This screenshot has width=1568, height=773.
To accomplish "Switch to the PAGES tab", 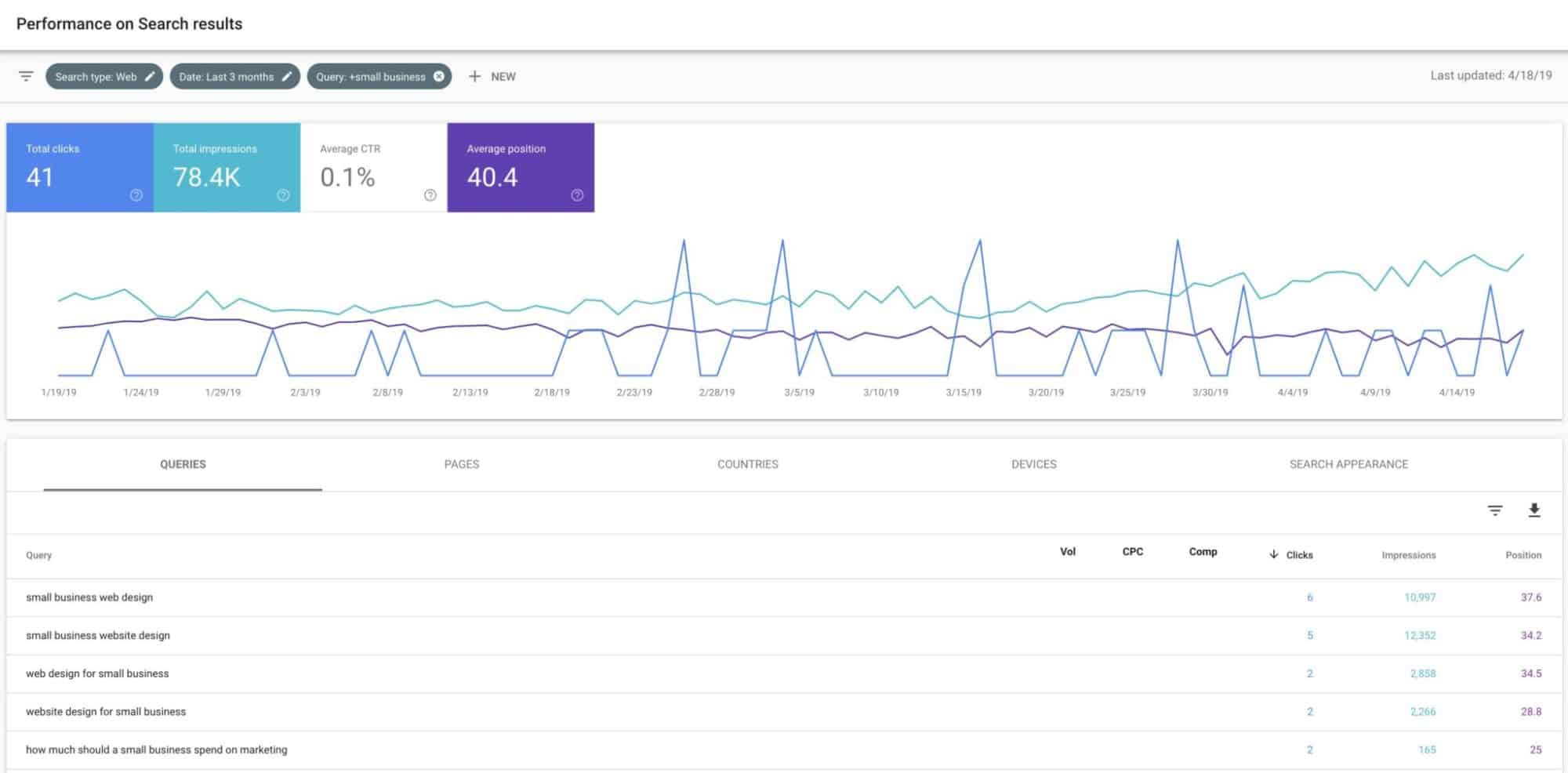I will point(460,464).
